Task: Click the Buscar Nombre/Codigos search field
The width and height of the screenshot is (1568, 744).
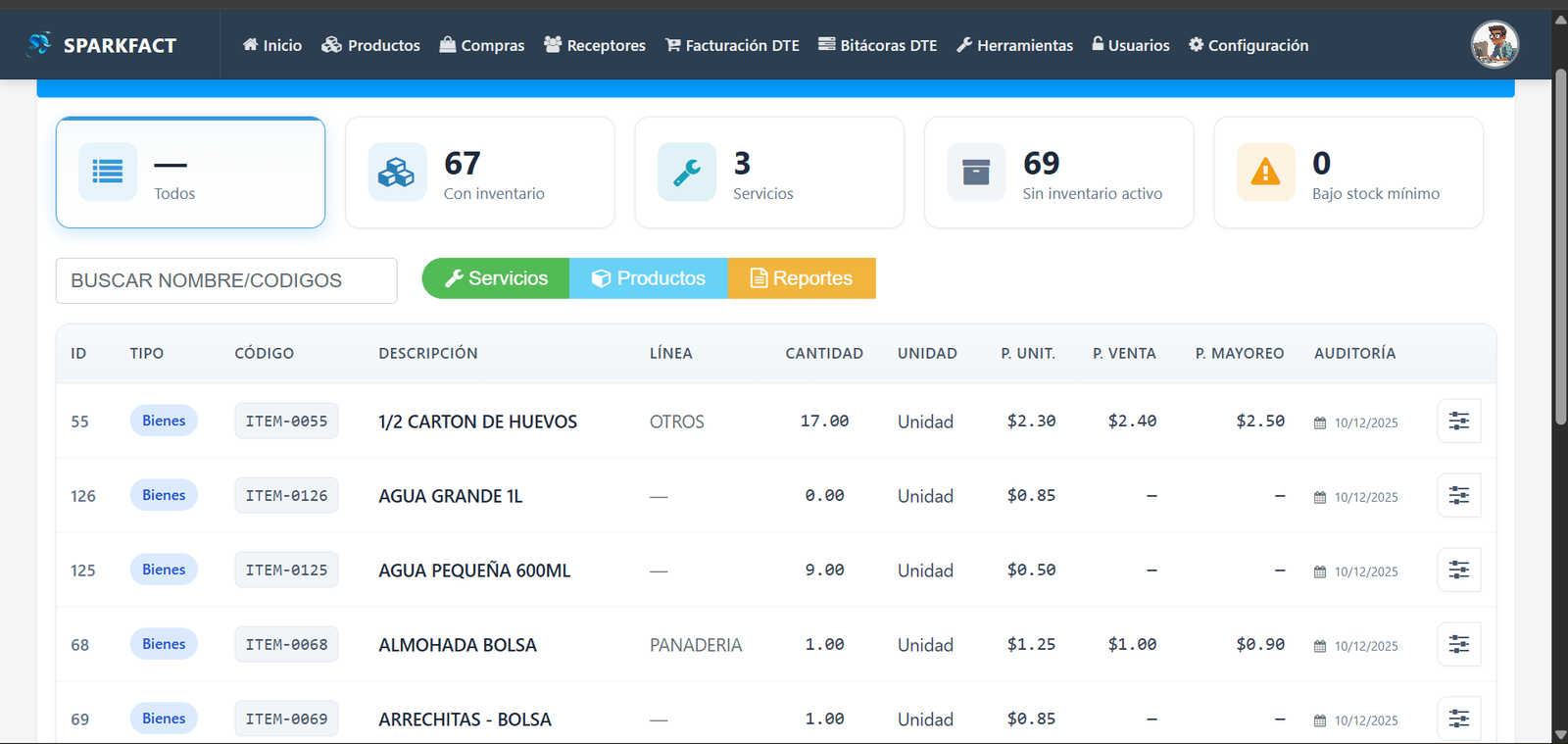Action: click(226, 281)
